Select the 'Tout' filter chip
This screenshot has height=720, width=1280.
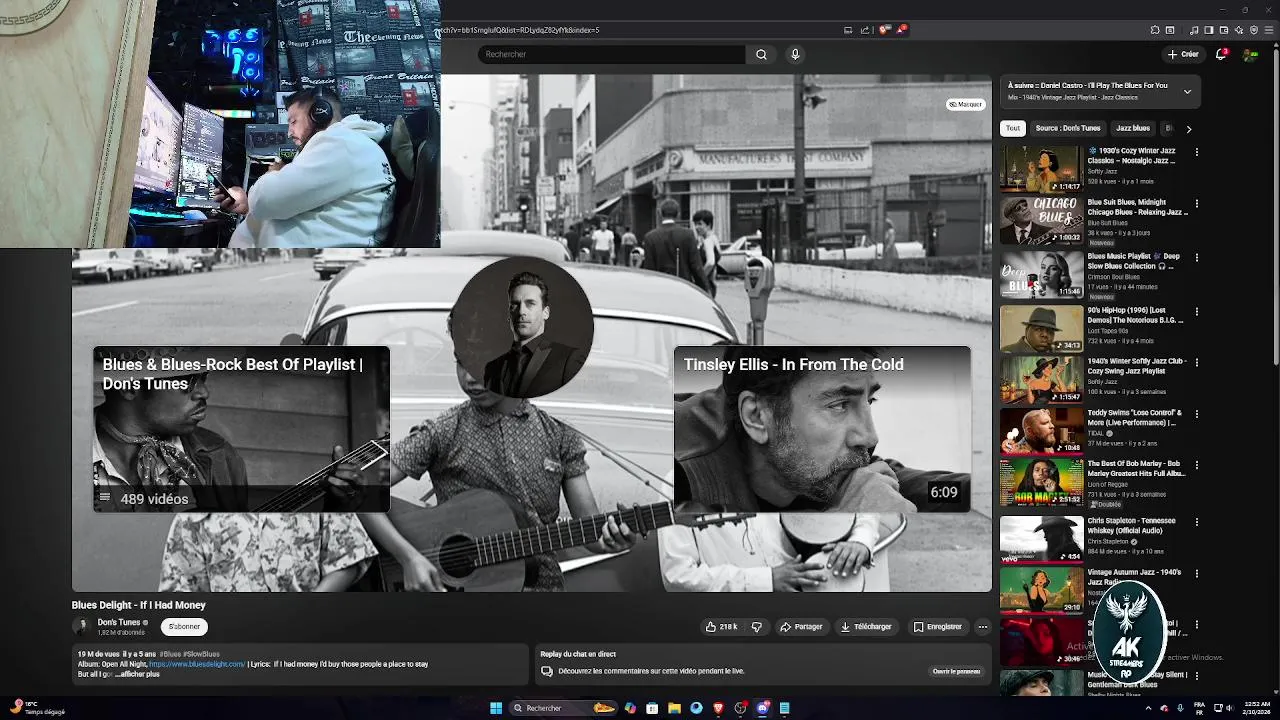point(1013,128)
